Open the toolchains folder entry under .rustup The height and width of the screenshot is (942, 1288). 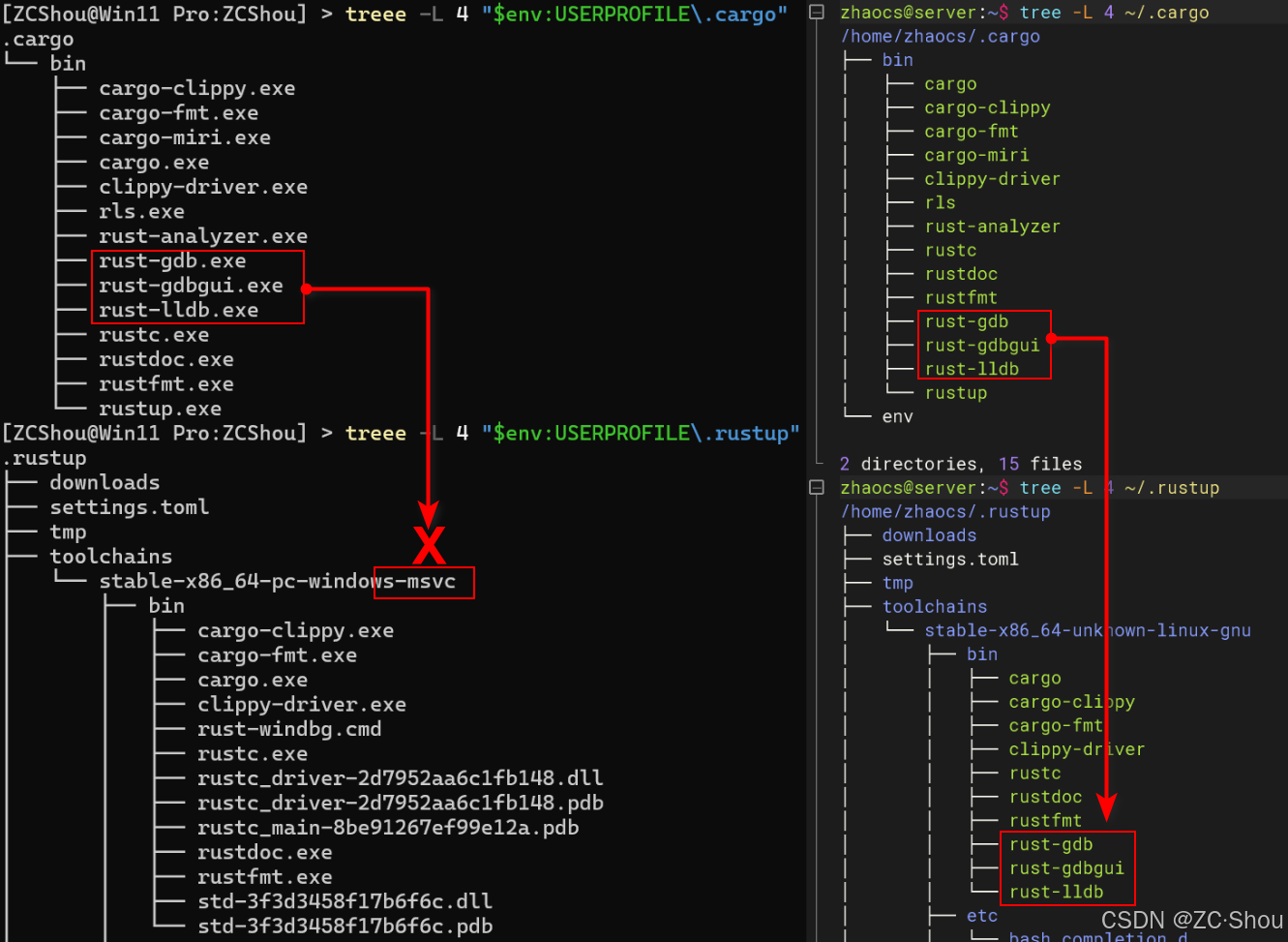coord(110,556)
